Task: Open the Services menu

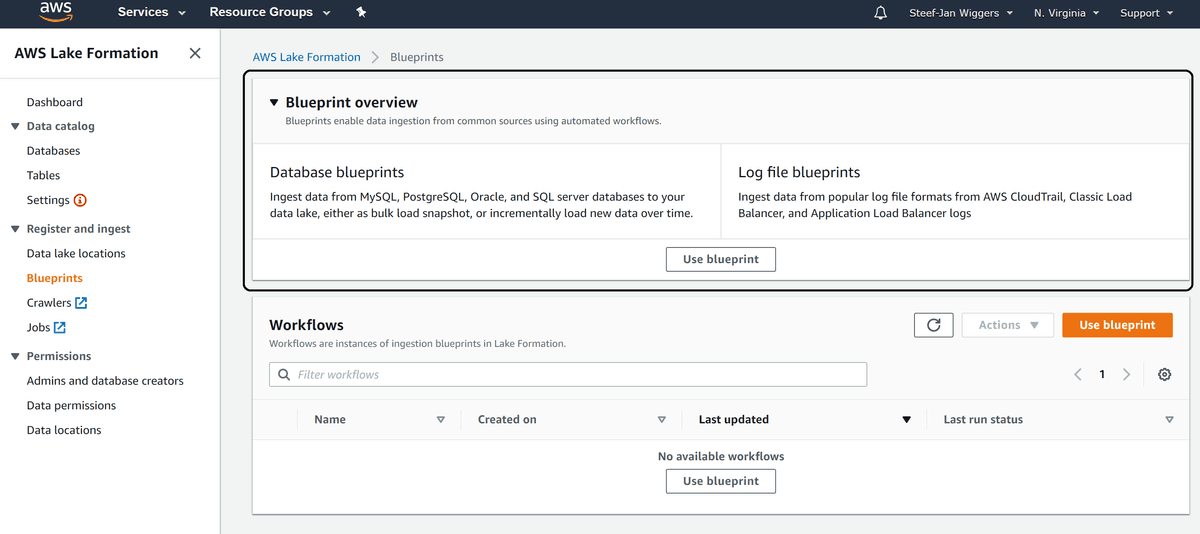Action: pos(152,13)
